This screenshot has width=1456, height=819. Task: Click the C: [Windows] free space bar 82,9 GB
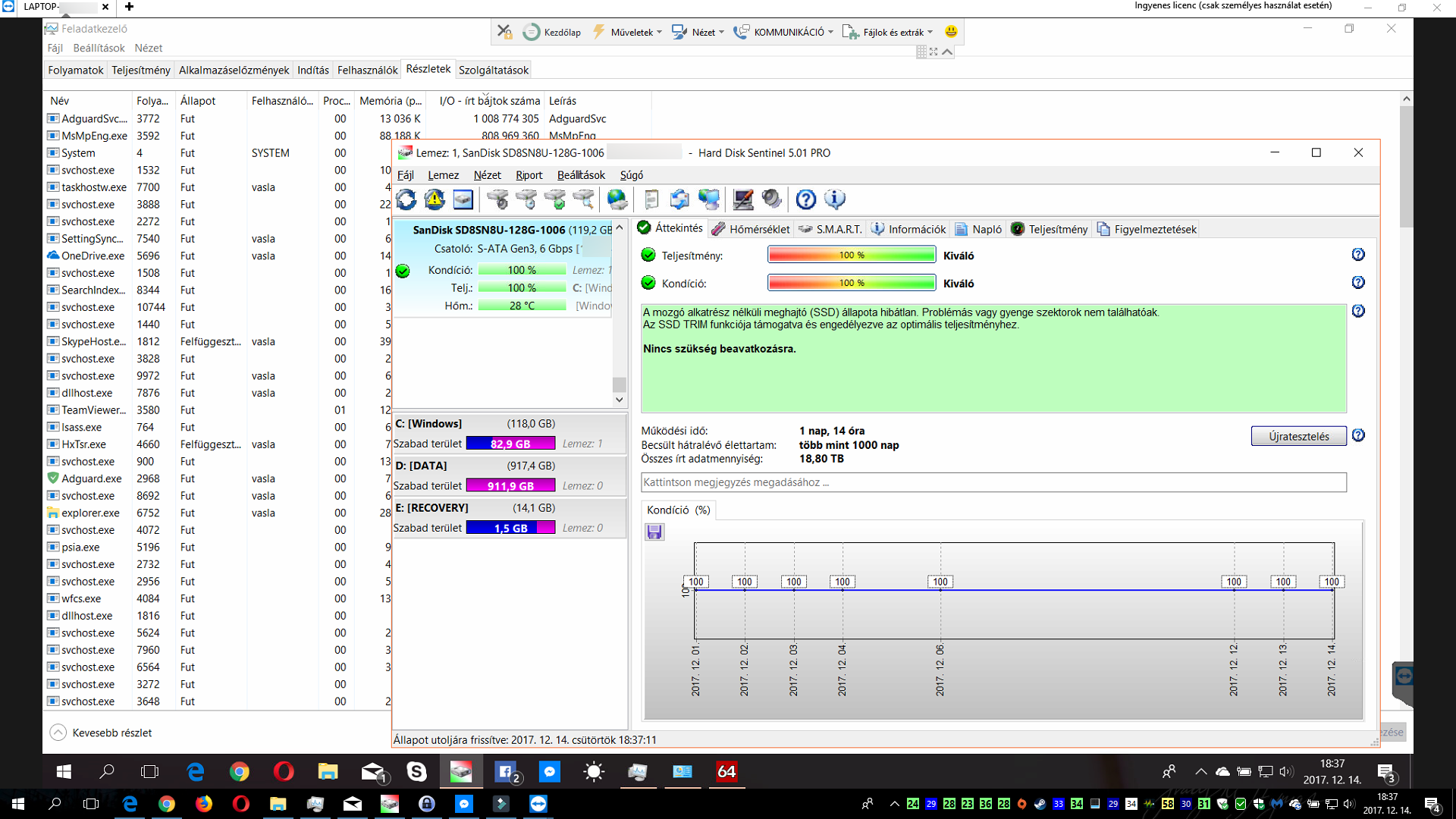tap(510, 444)
